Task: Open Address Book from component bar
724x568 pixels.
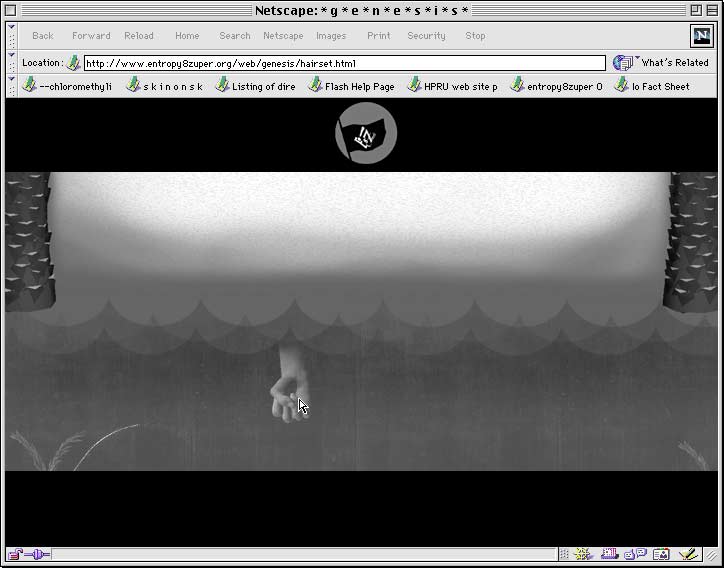Action: [661, 554]
